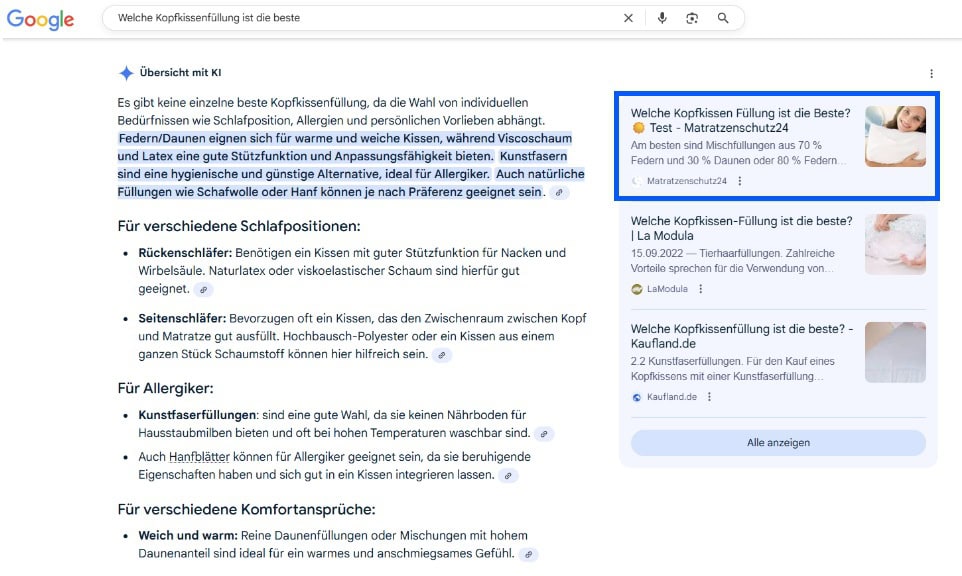
Task: Open Google Lens image search icon
Action: (x=692, y=18)
